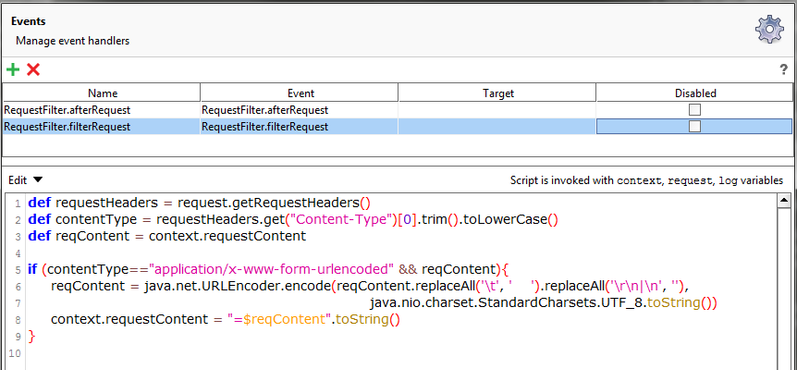This screenshot has height=370, width=797.
Task: Select RequestFilter.filterRequest name cell
Action: [x=102, y=127]
